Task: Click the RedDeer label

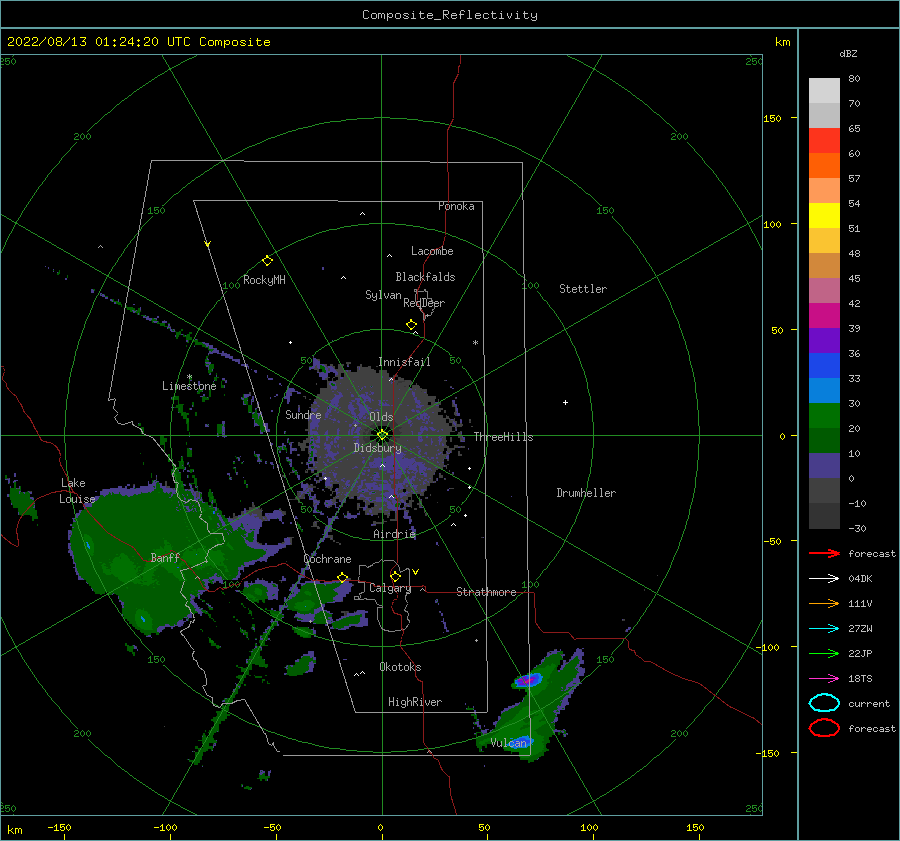Action: 424,303
